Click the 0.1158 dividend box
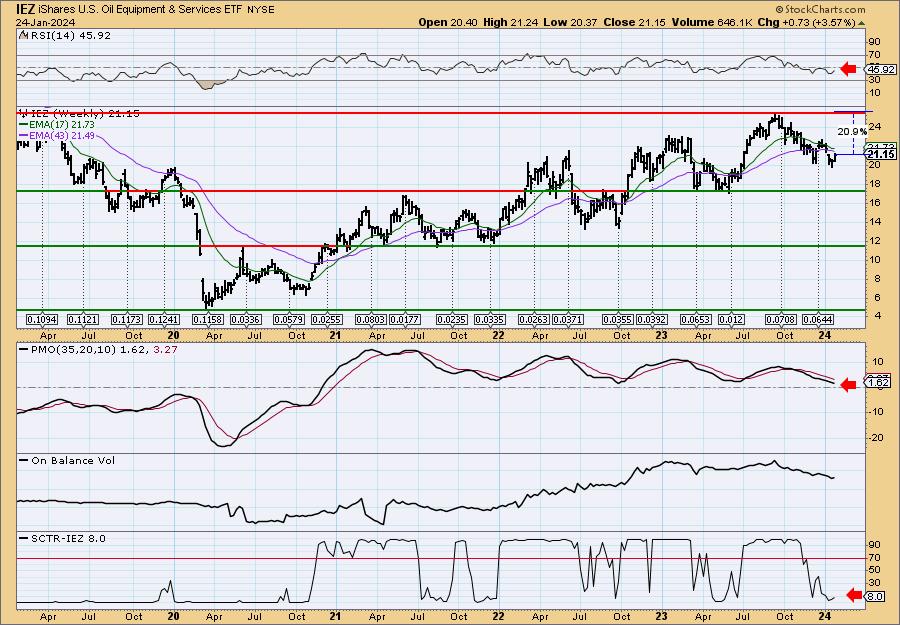900x625 pixels. pos(207,319)
